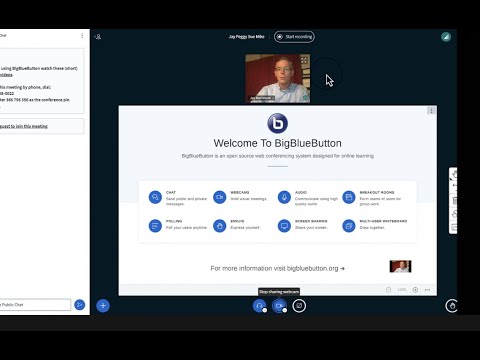Click the Start recording button

pyautogui.click(x=294, y=37)
